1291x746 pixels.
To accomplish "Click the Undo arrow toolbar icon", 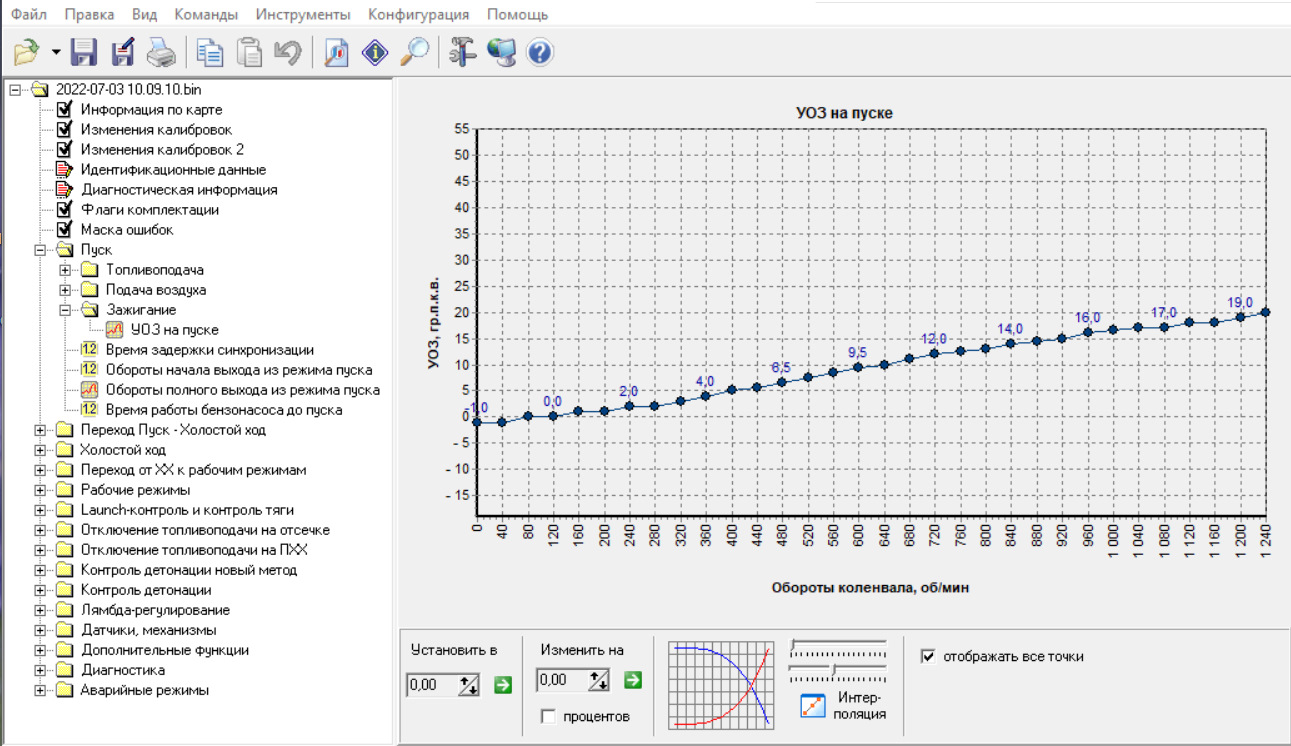I will click(287, 52).
